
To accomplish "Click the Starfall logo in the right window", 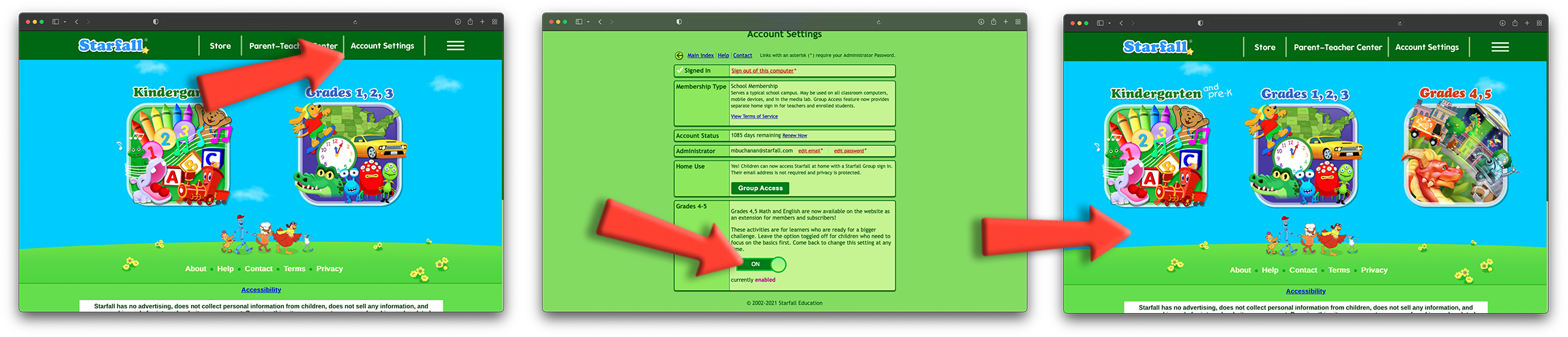I will pos(1158,47).
